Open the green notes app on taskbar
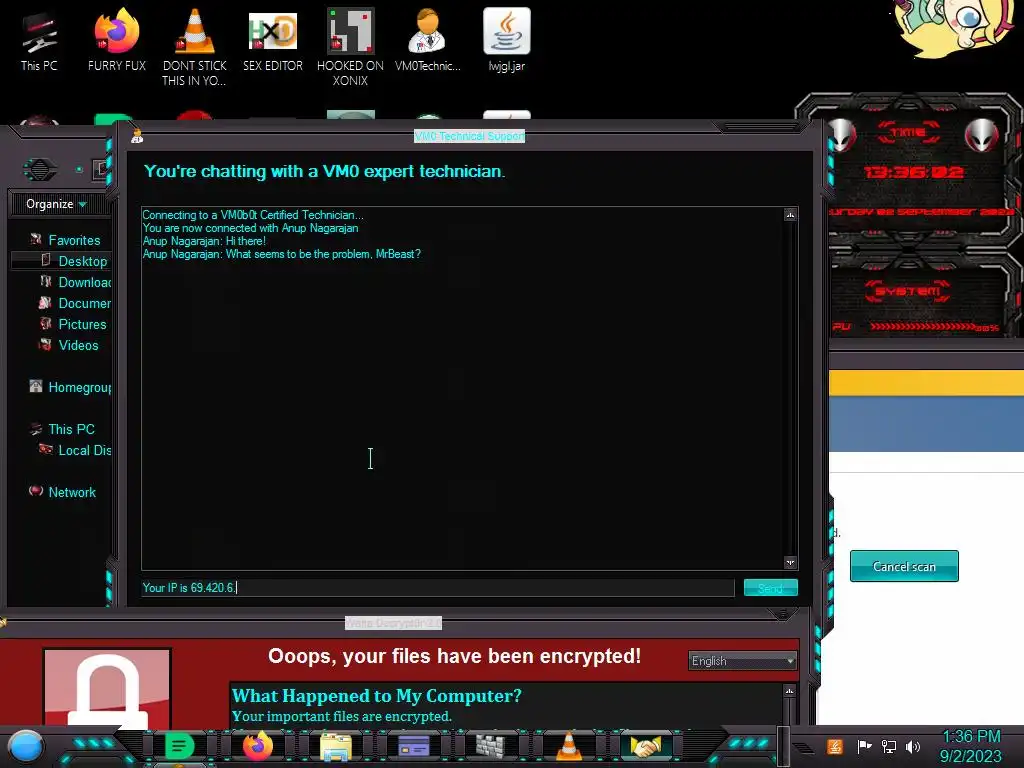 [179, 746]
